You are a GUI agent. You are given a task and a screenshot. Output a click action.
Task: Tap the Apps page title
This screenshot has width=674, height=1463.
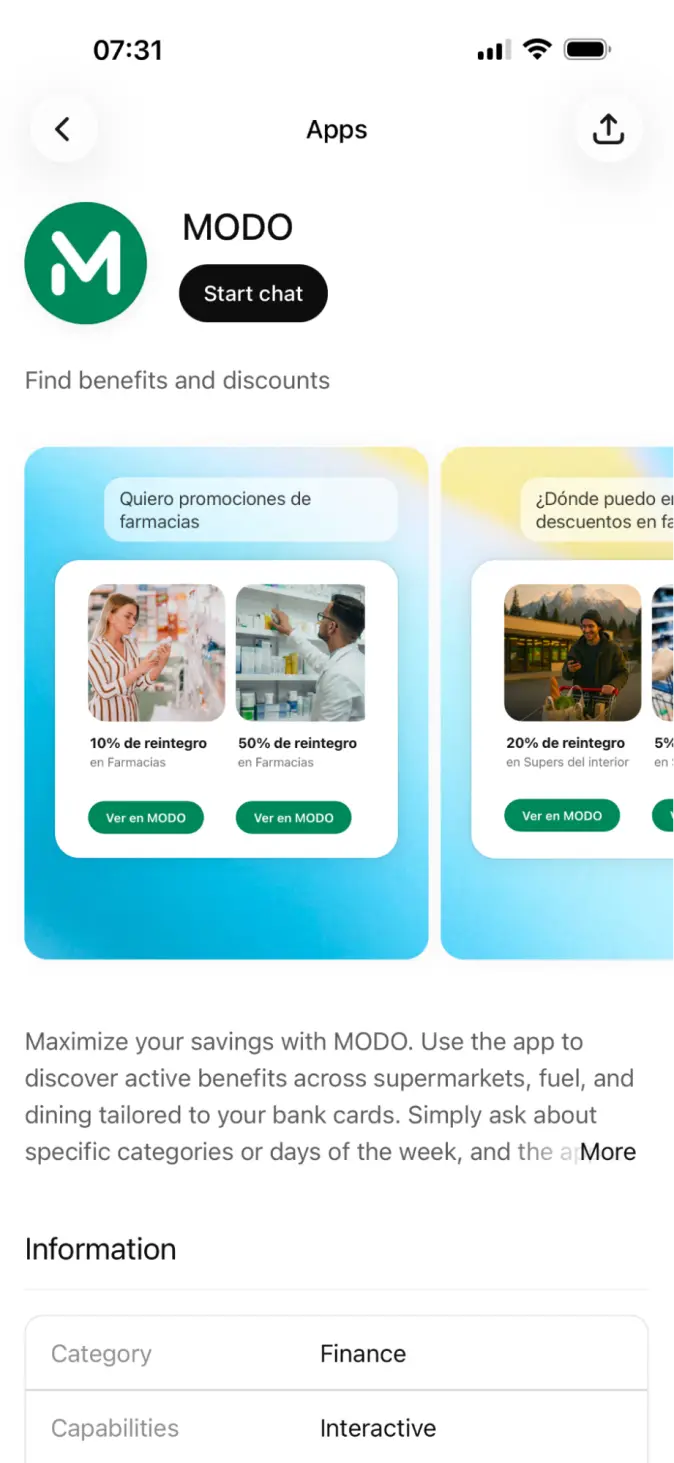point(337,130)
